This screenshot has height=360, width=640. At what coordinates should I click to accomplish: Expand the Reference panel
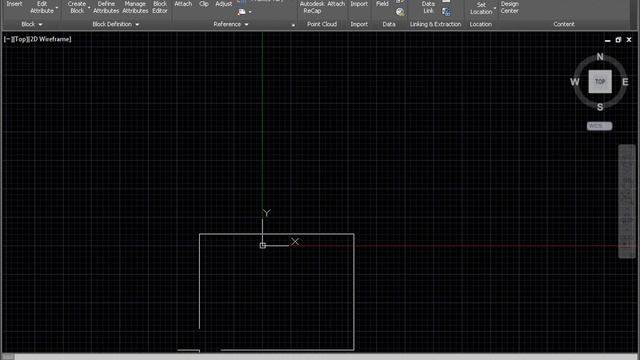tap(231, 24)
